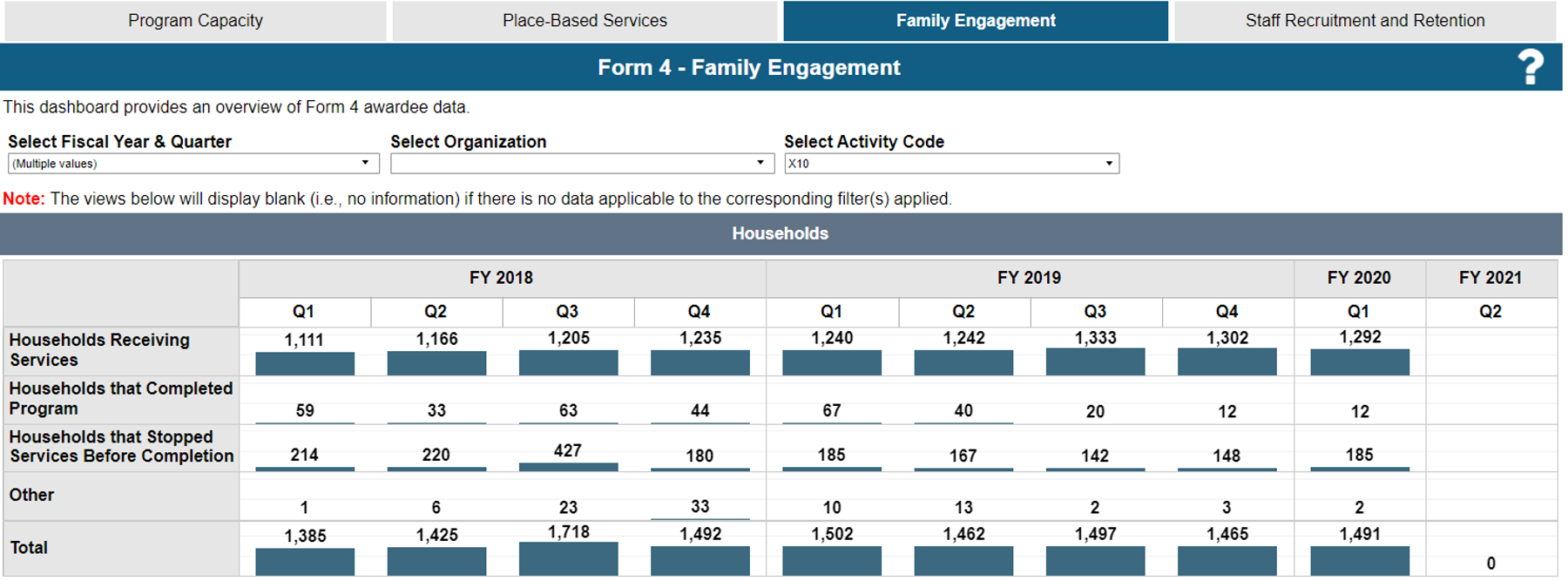Select the Family Engagement tab
This screenshot has width=1568, height=581.
point(976,21)
